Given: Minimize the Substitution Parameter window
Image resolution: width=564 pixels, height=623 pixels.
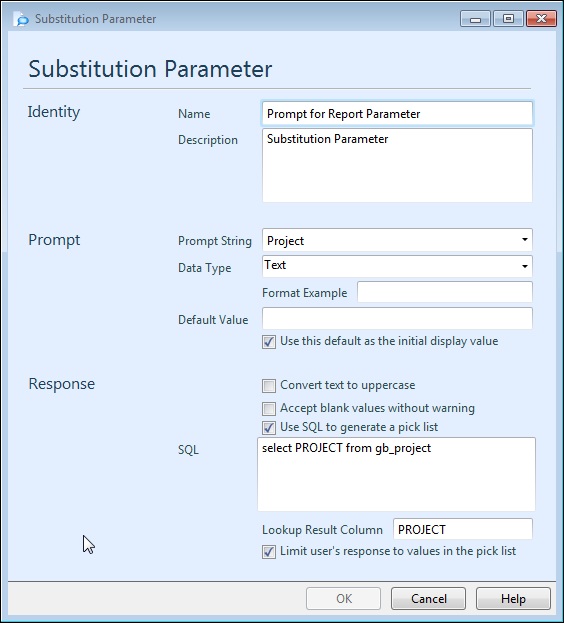Looking at the screenshot, I should (x=475, y=19).
